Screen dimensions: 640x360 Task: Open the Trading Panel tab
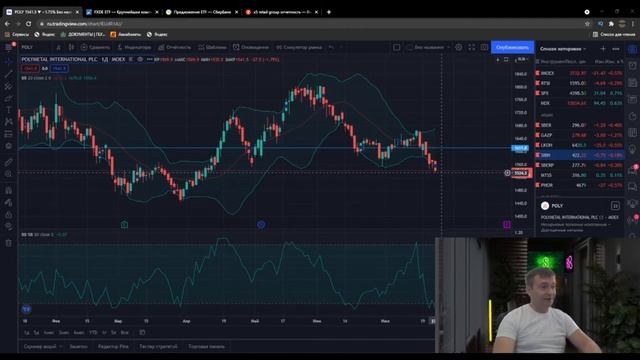click(207, 347)
